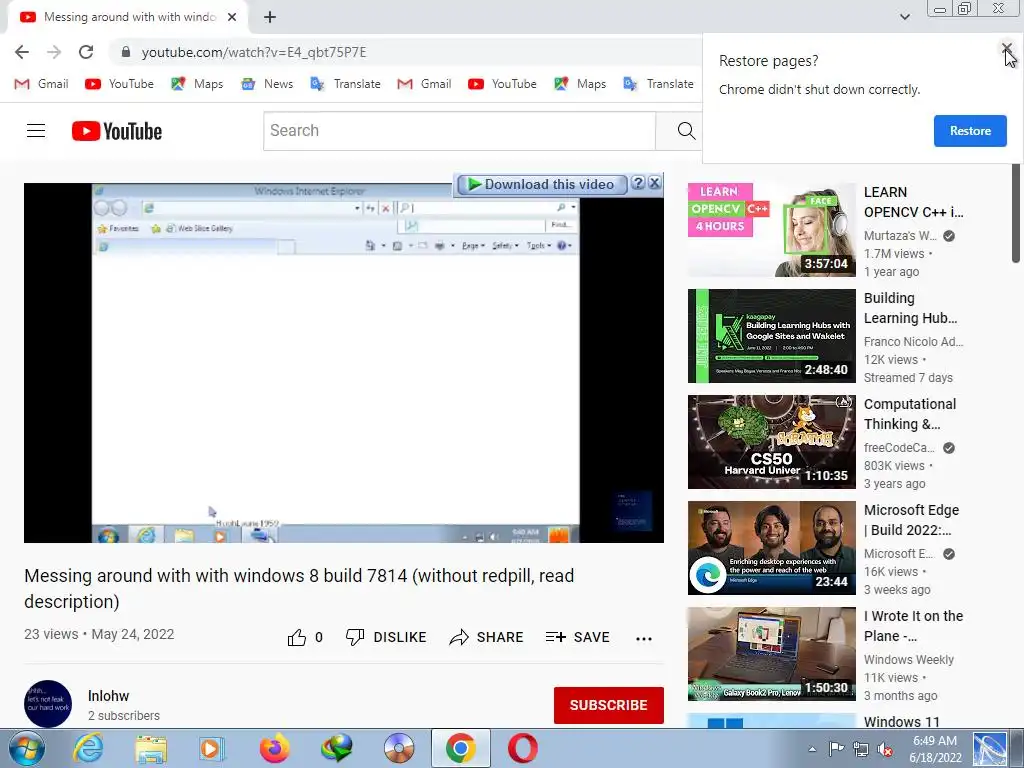Switch to Chrome on the taskbar
The image size is (1024, 768).
460,748
